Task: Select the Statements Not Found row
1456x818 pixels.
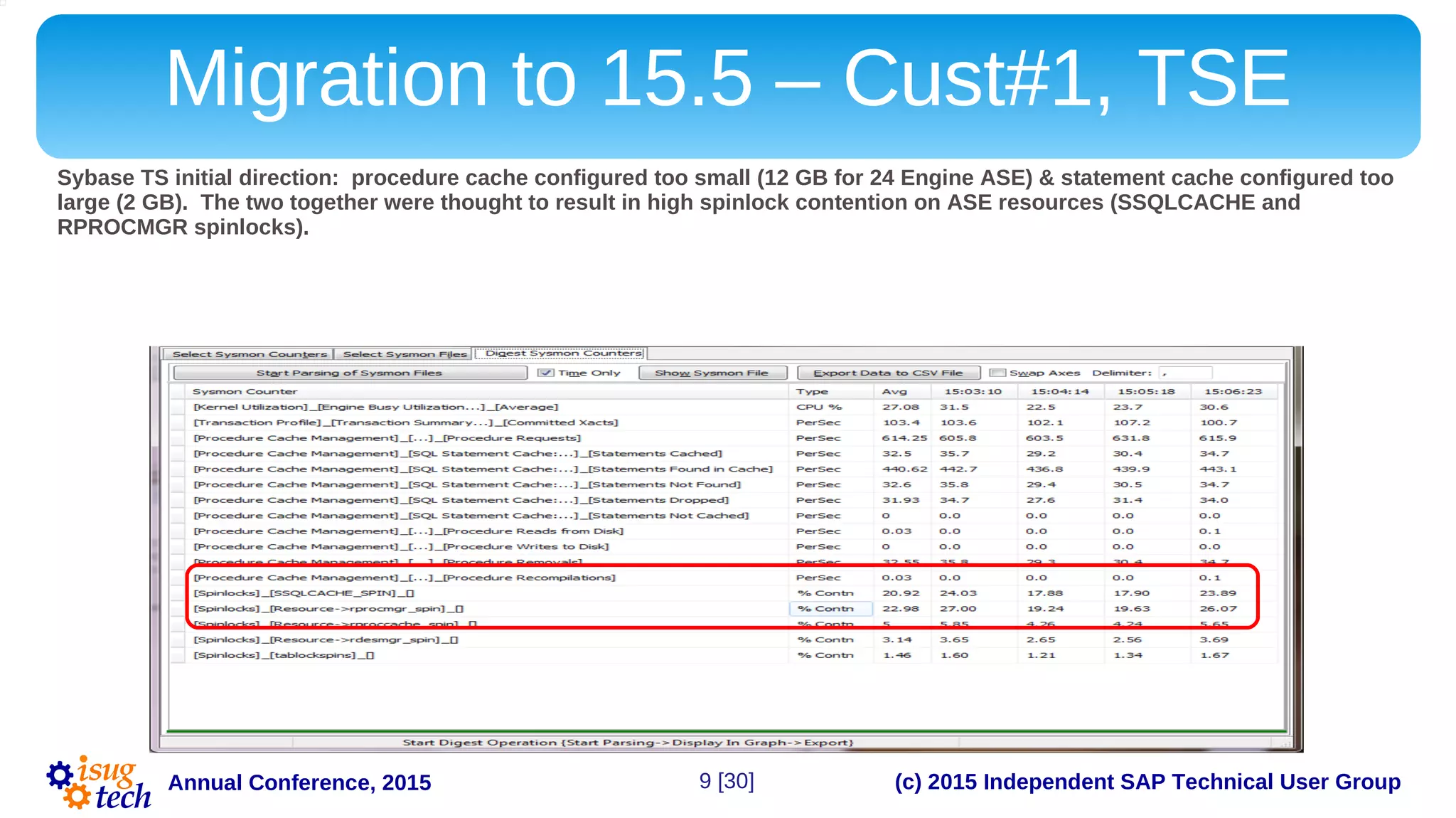Action: coord(724,484)
